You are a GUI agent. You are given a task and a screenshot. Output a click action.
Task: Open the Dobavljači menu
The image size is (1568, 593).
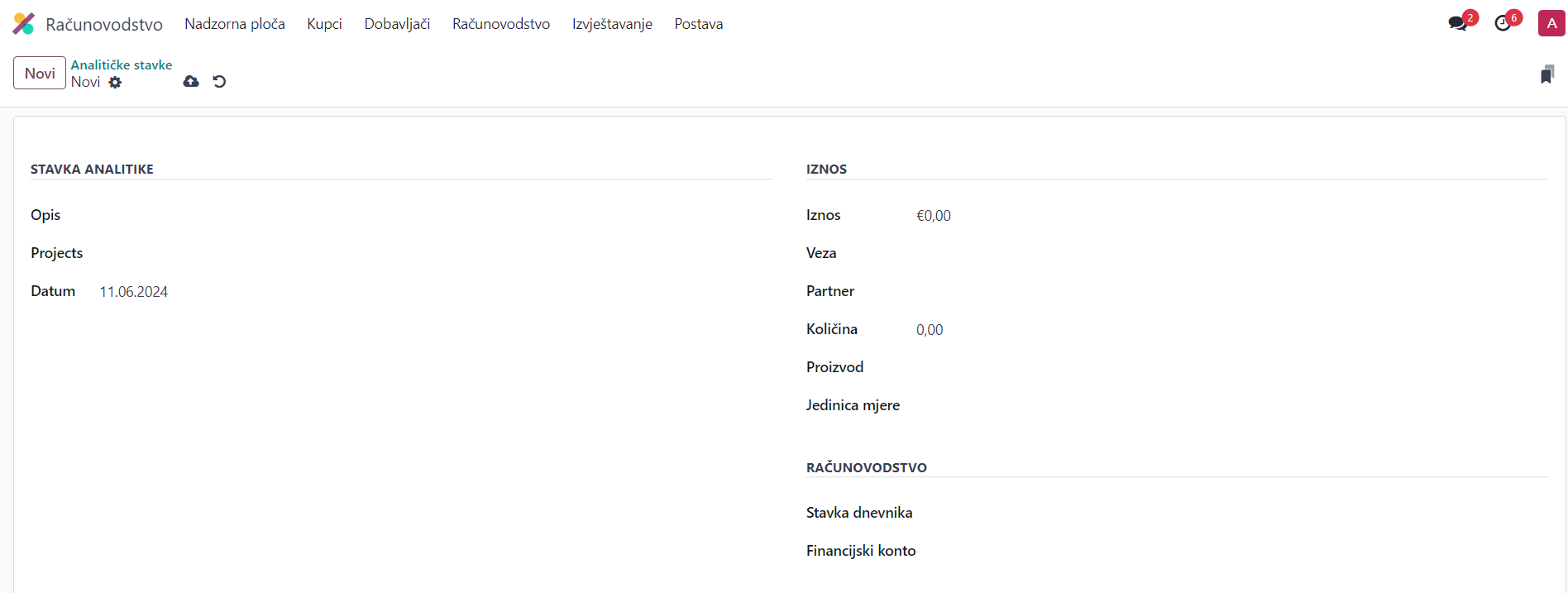(x=397, y=24)
